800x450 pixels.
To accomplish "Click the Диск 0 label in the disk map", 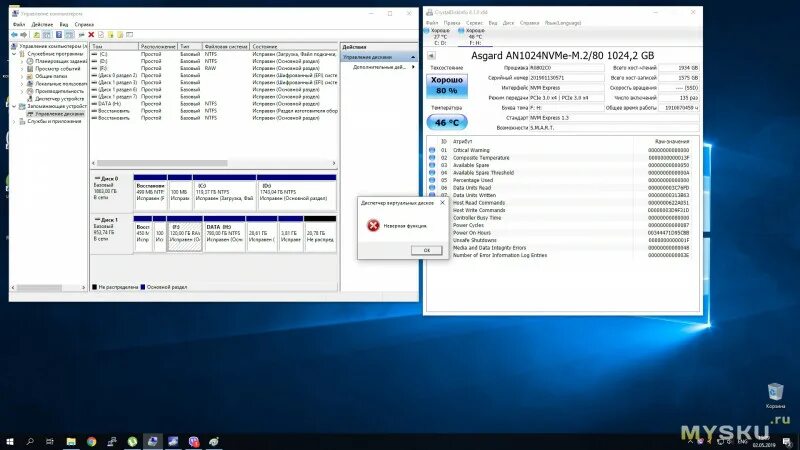I will (109, 179).
